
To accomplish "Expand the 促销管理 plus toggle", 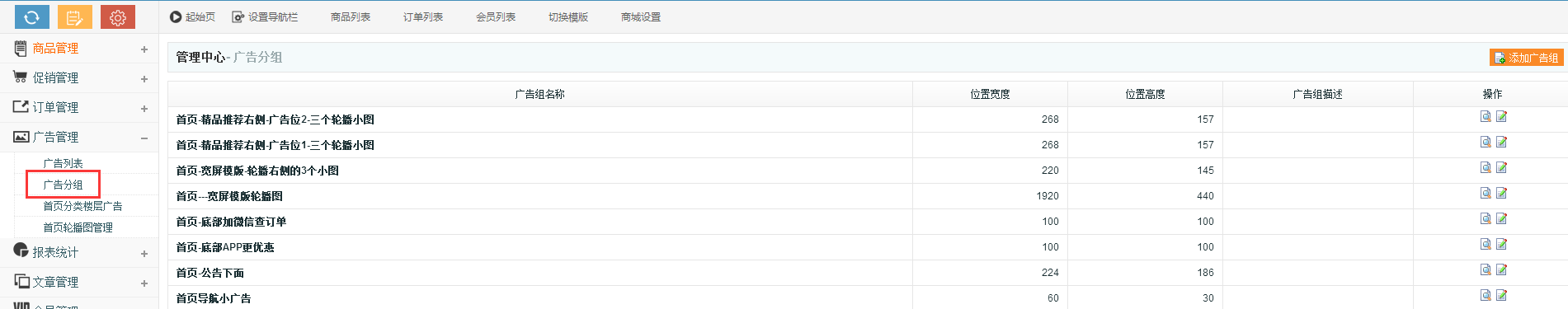I will [x=144, y=79].
